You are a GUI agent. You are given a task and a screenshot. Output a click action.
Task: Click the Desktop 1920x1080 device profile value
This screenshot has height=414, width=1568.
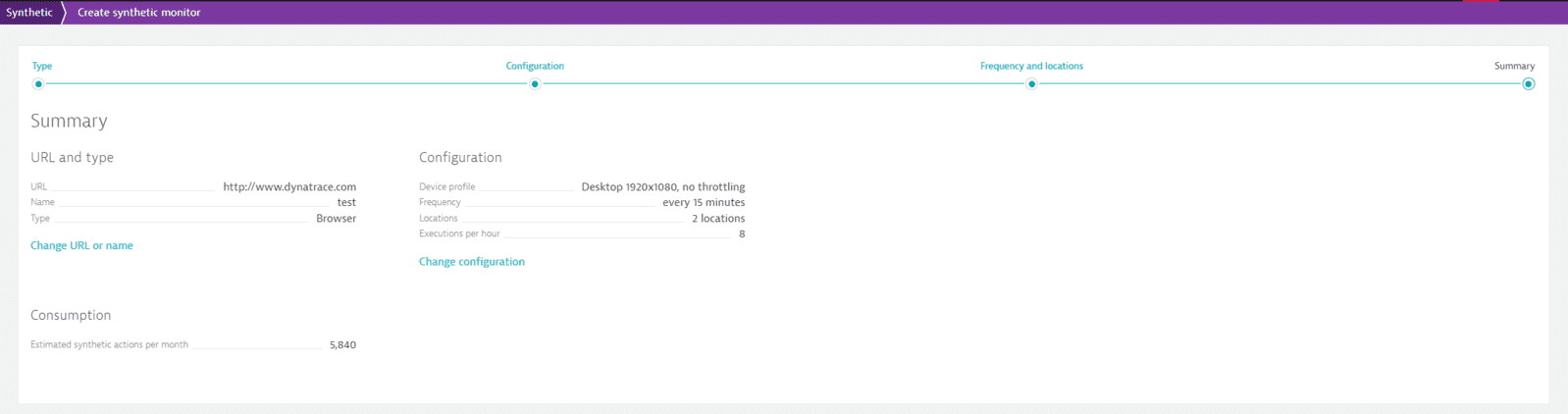[662, 186]
